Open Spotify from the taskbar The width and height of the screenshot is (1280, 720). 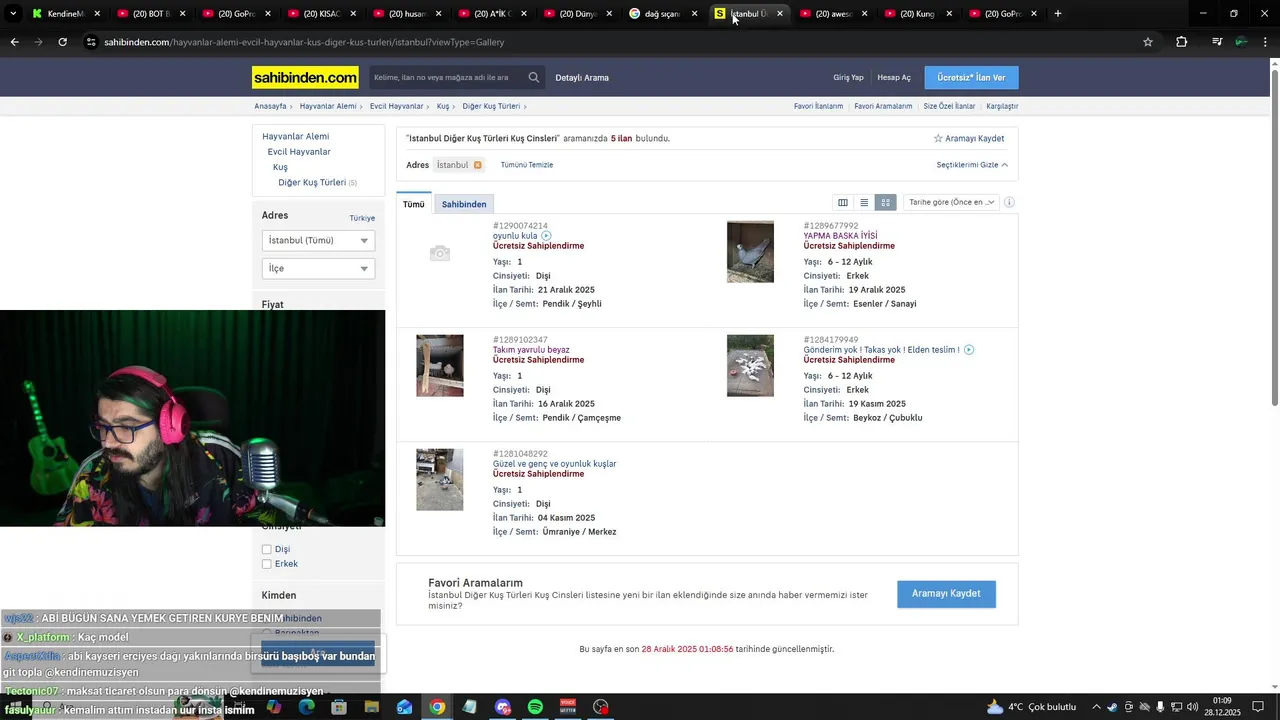click(535, 707)
